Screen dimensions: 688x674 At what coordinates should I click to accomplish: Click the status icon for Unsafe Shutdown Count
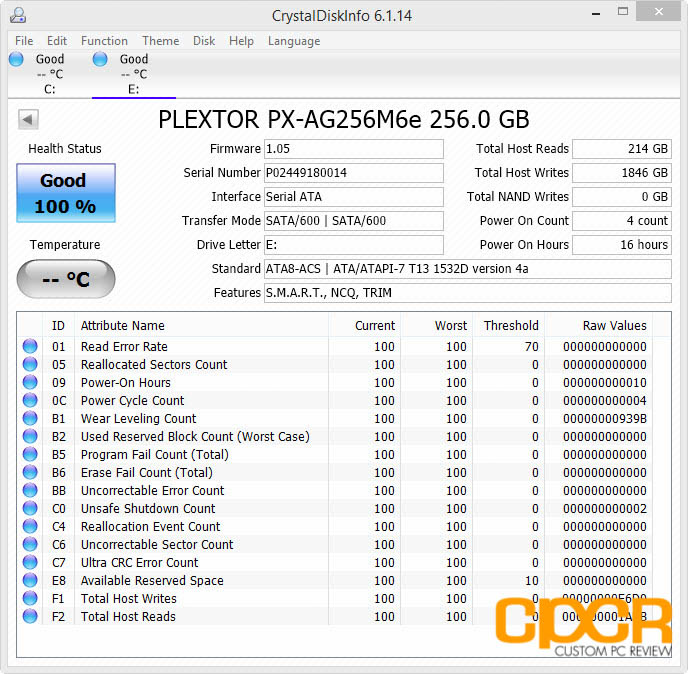[x=30, y=508]
